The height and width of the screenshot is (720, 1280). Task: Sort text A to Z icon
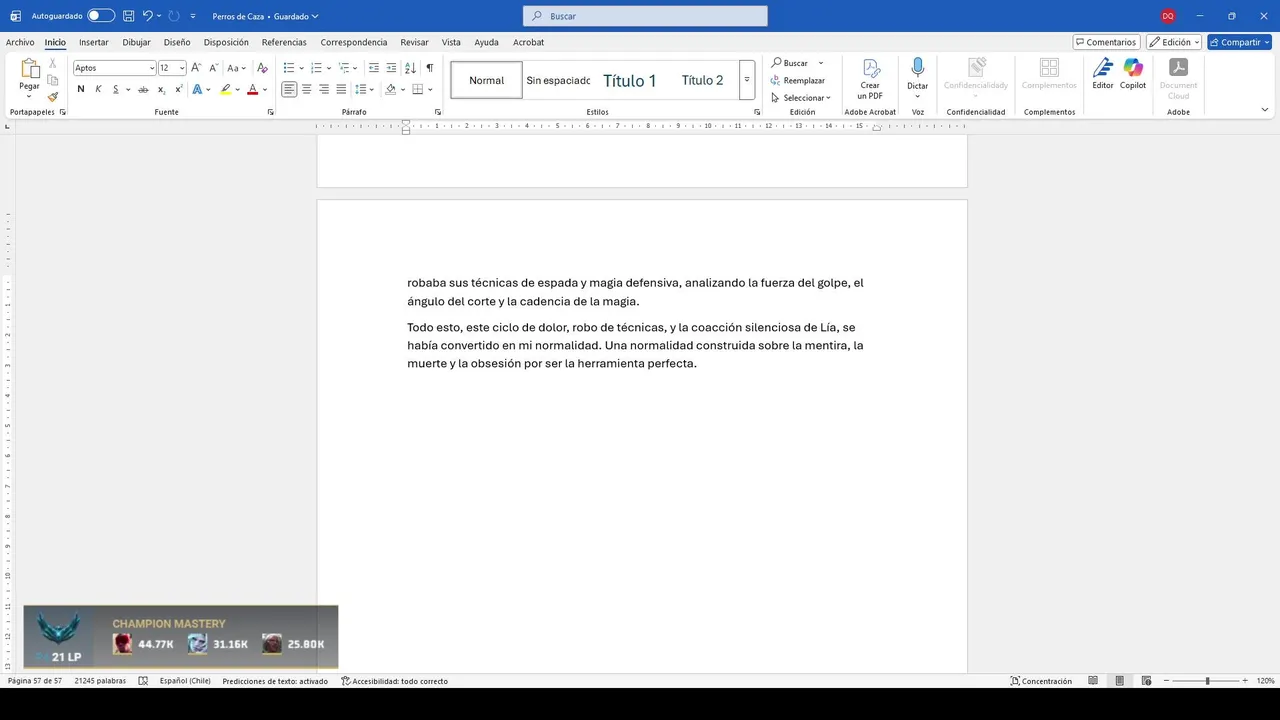410,68
